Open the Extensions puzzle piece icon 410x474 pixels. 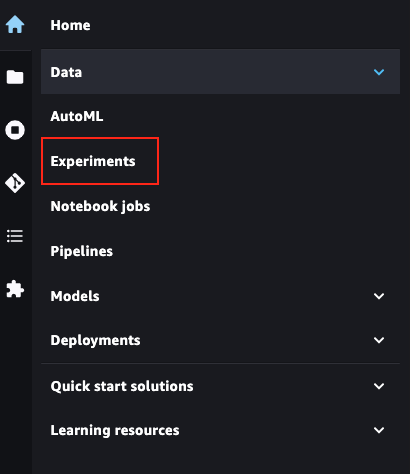point(15,289)
